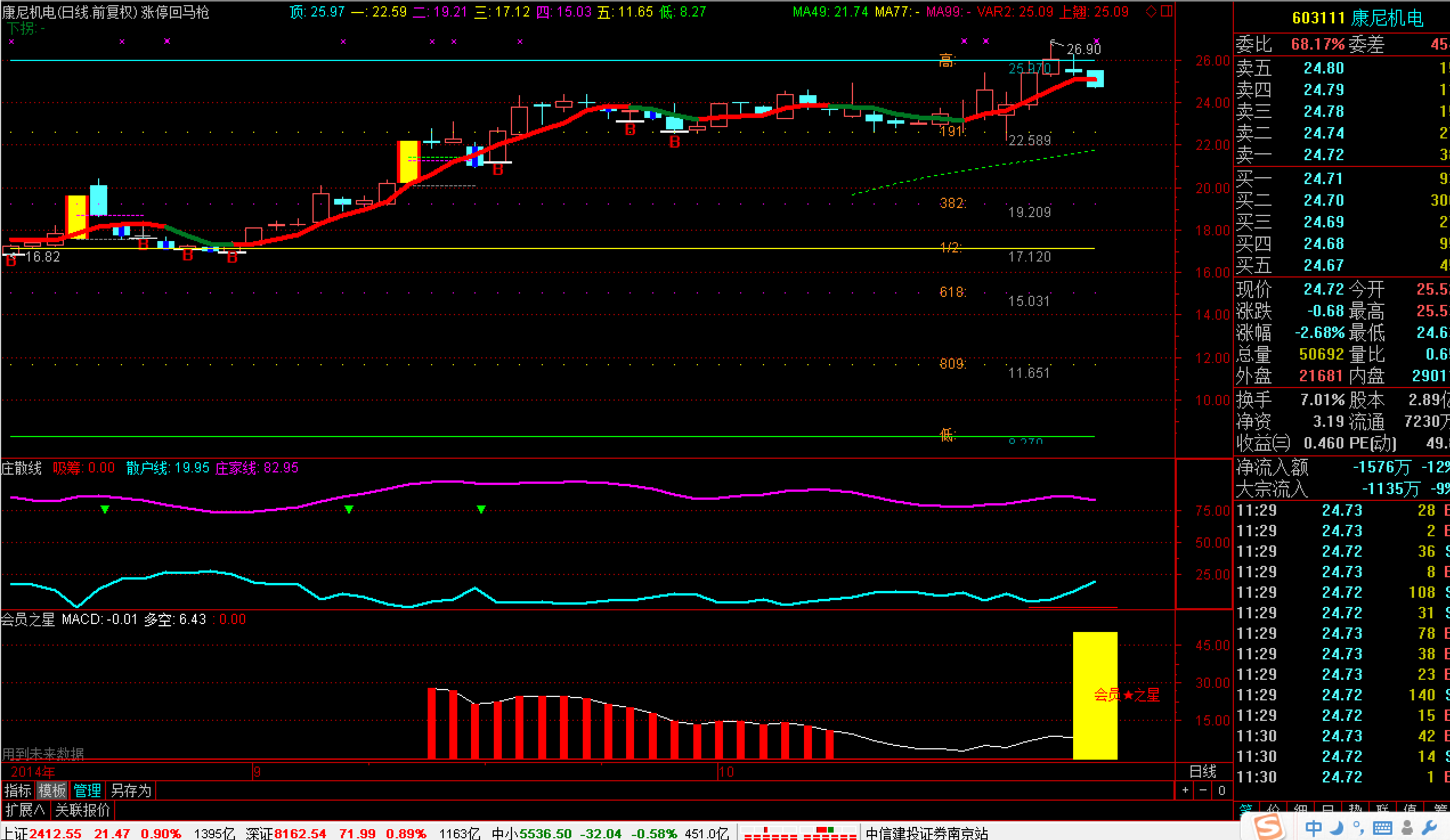Click 中信建投证券南京站 server label

click(927, 833)
